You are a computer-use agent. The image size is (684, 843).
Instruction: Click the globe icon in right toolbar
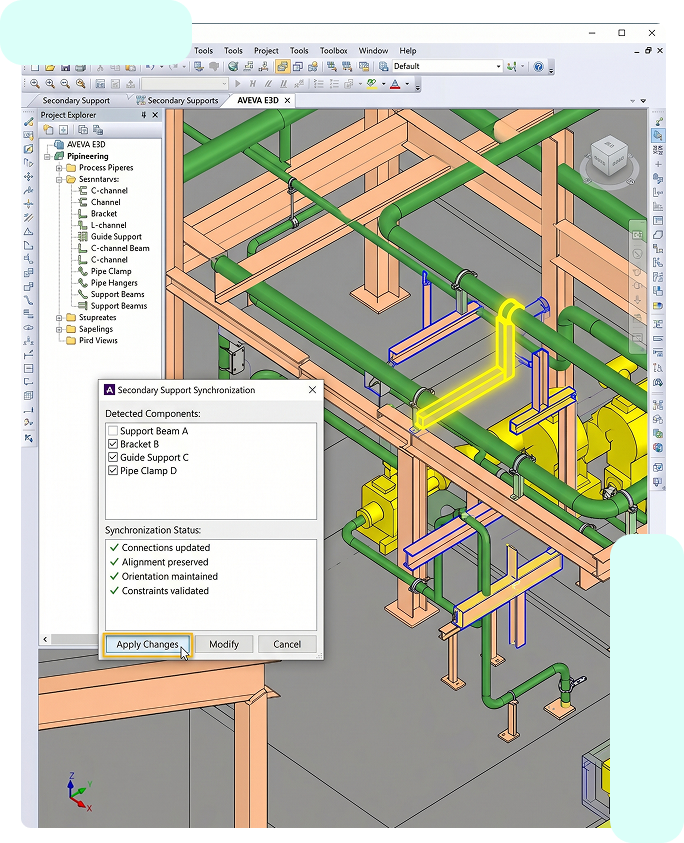(658, 447)
